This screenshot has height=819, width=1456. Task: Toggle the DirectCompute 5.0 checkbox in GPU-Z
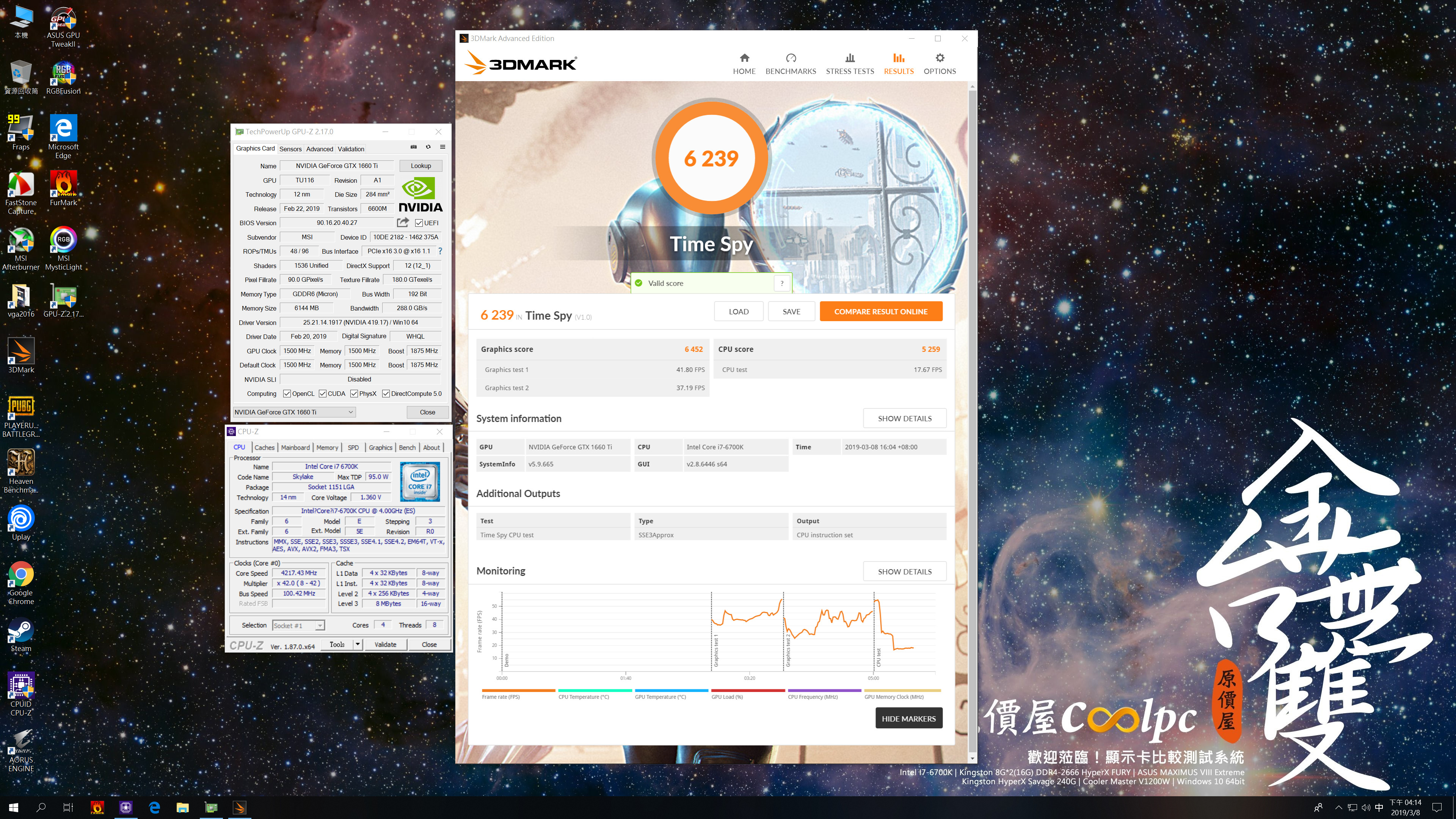[386, 394]
